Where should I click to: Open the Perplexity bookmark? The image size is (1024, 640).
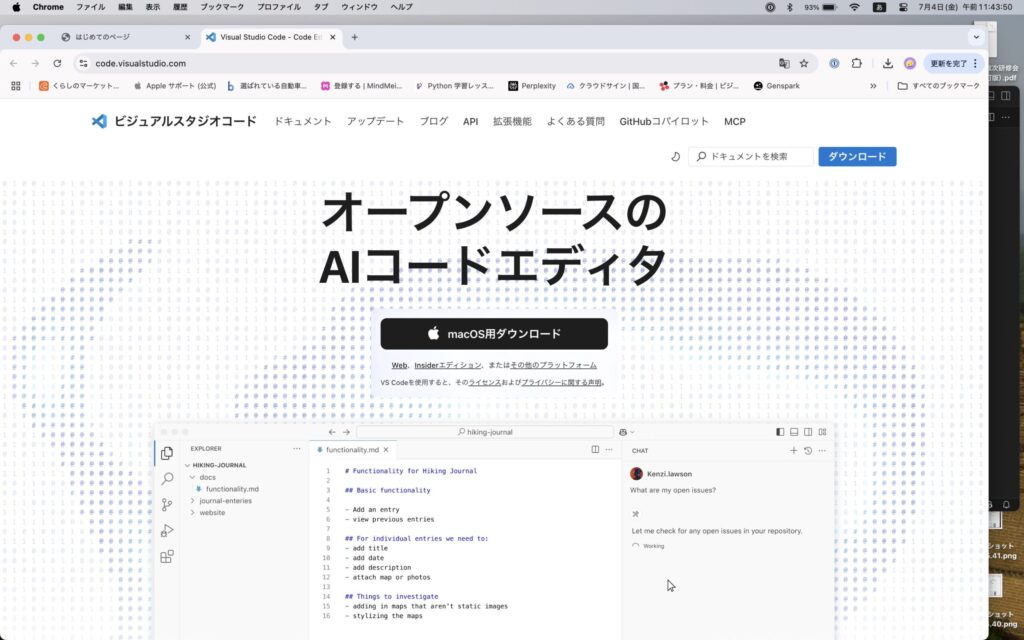[532, 86]
